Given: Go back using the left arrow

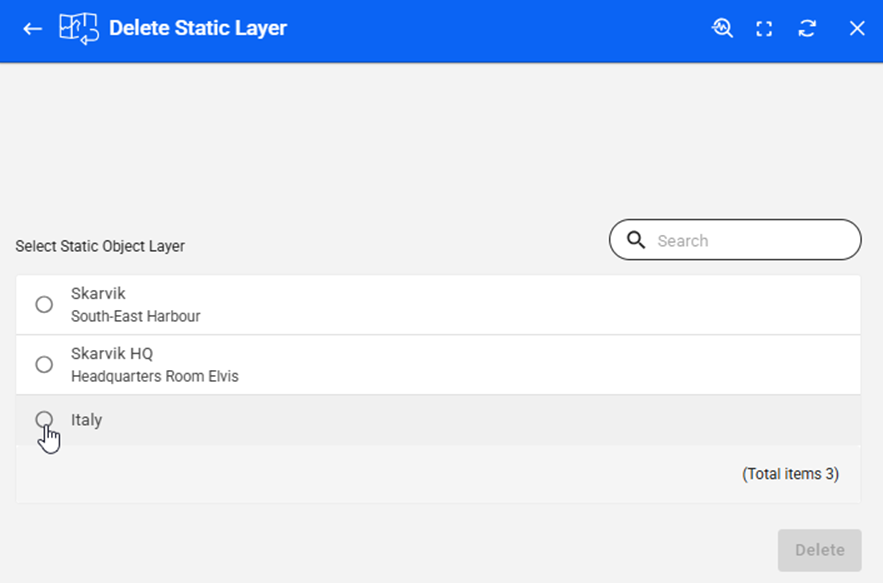Looking at the screenshot, I should click(33, 29).
